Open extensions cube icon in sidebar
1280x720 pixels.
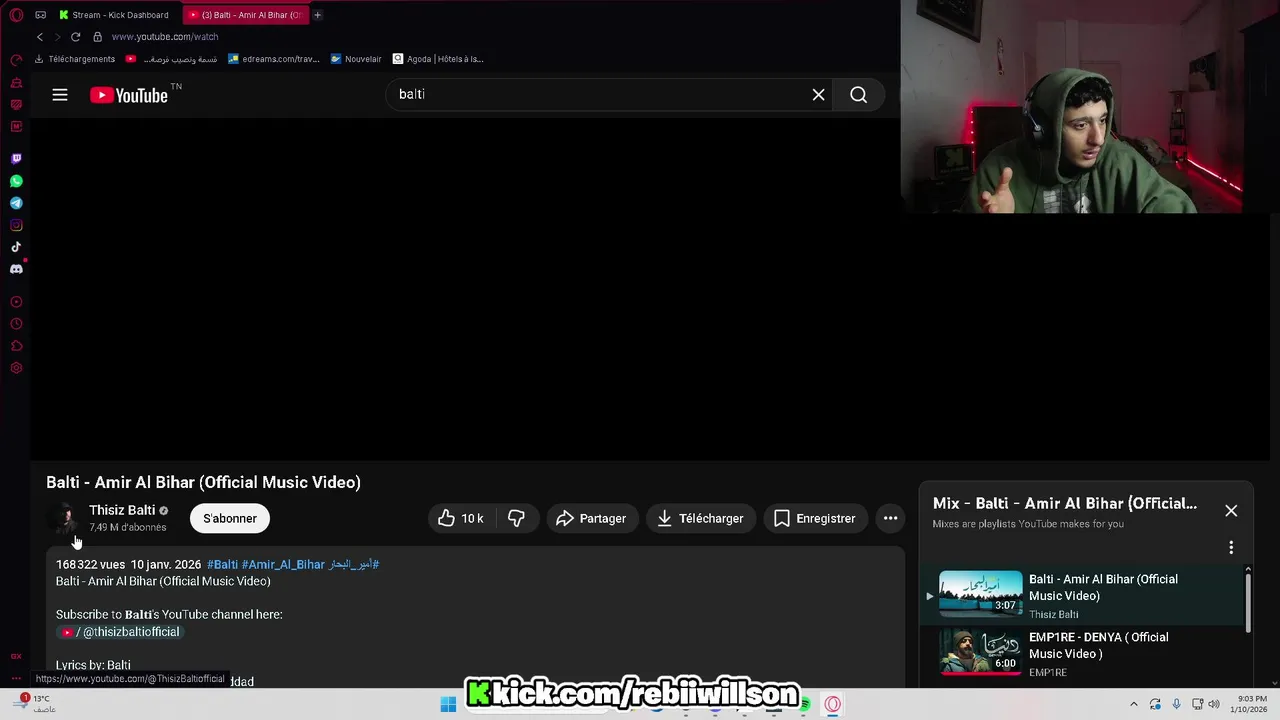pos(16,346)
